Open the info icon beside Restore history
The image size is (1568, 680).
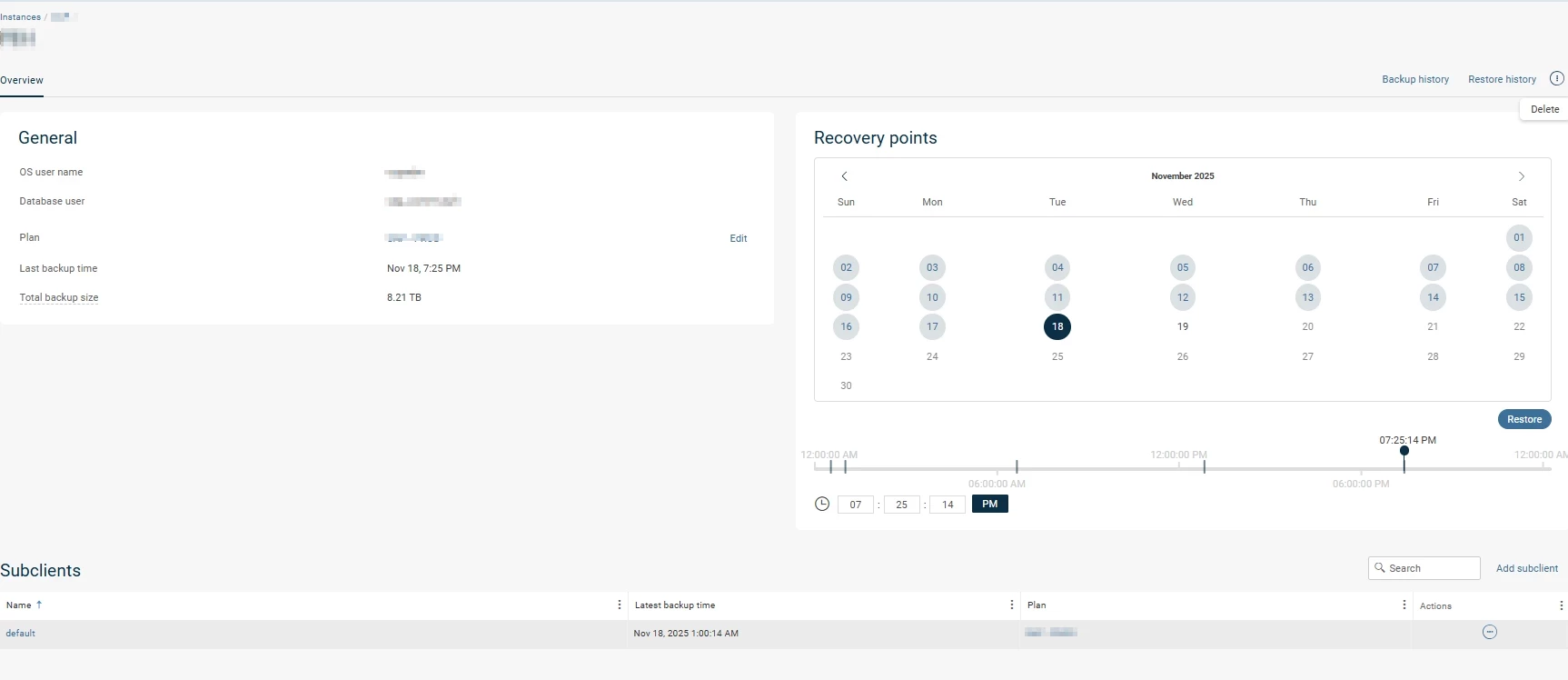point(1556,78)
